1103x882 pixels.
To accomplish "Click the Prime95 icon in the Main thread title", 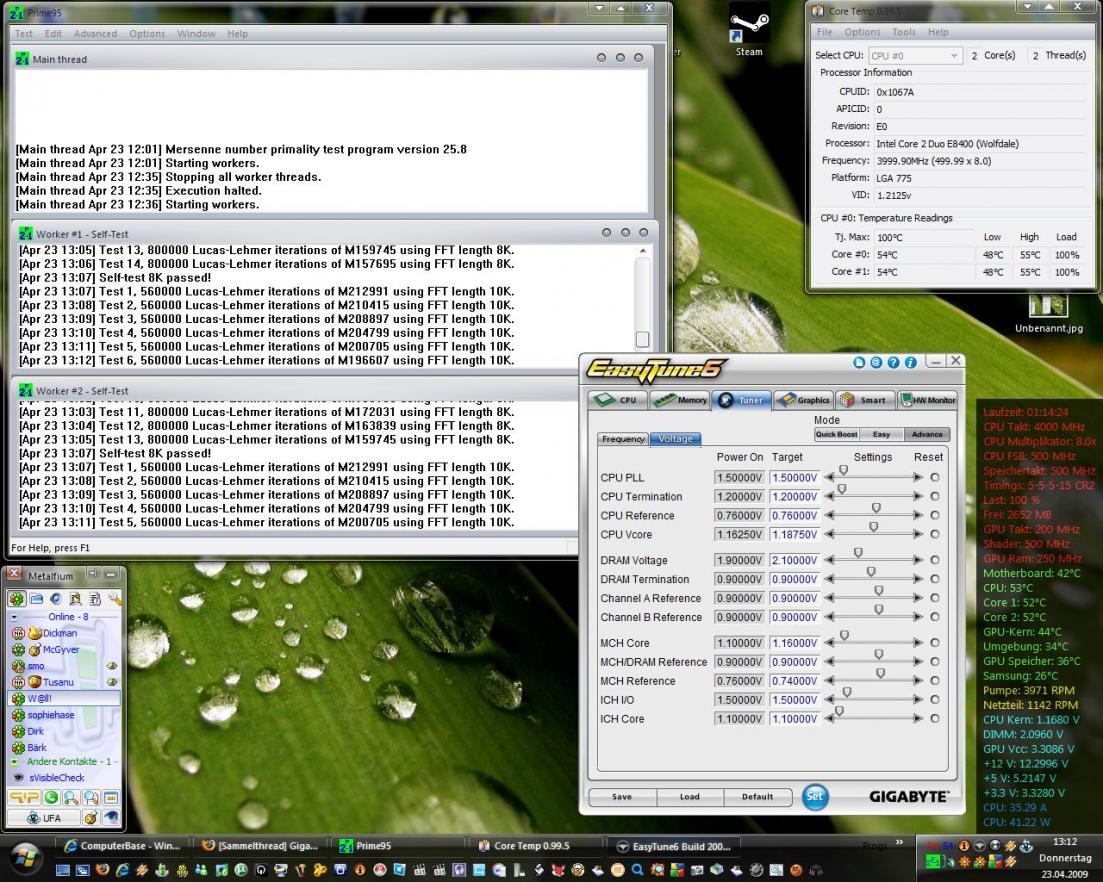I will coord(23,59).
